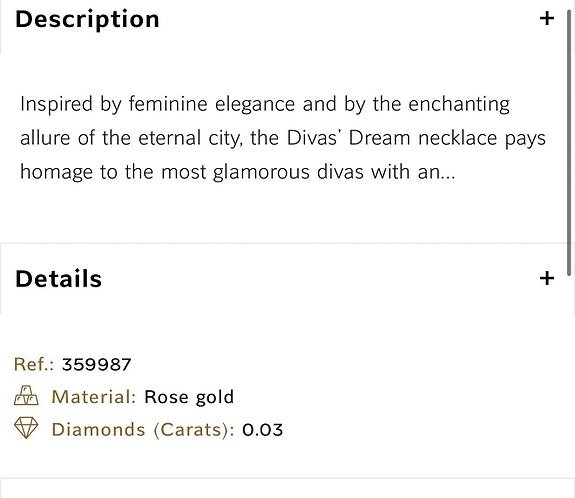Click the gold bars Material icon

click(26, 396)
